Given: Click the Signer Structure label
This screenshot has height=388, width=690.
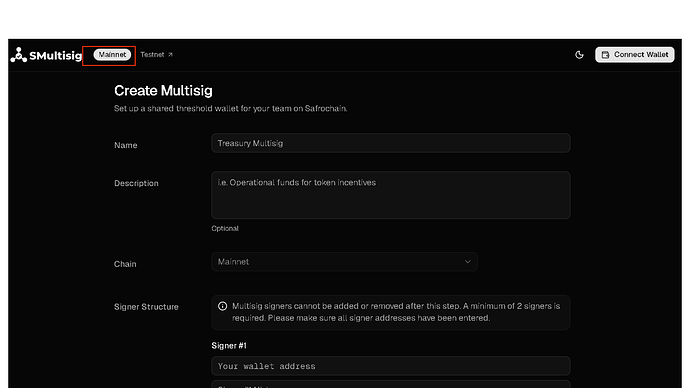Looking at the screenshot, I should pyautogui.click(x=146, y=307).
